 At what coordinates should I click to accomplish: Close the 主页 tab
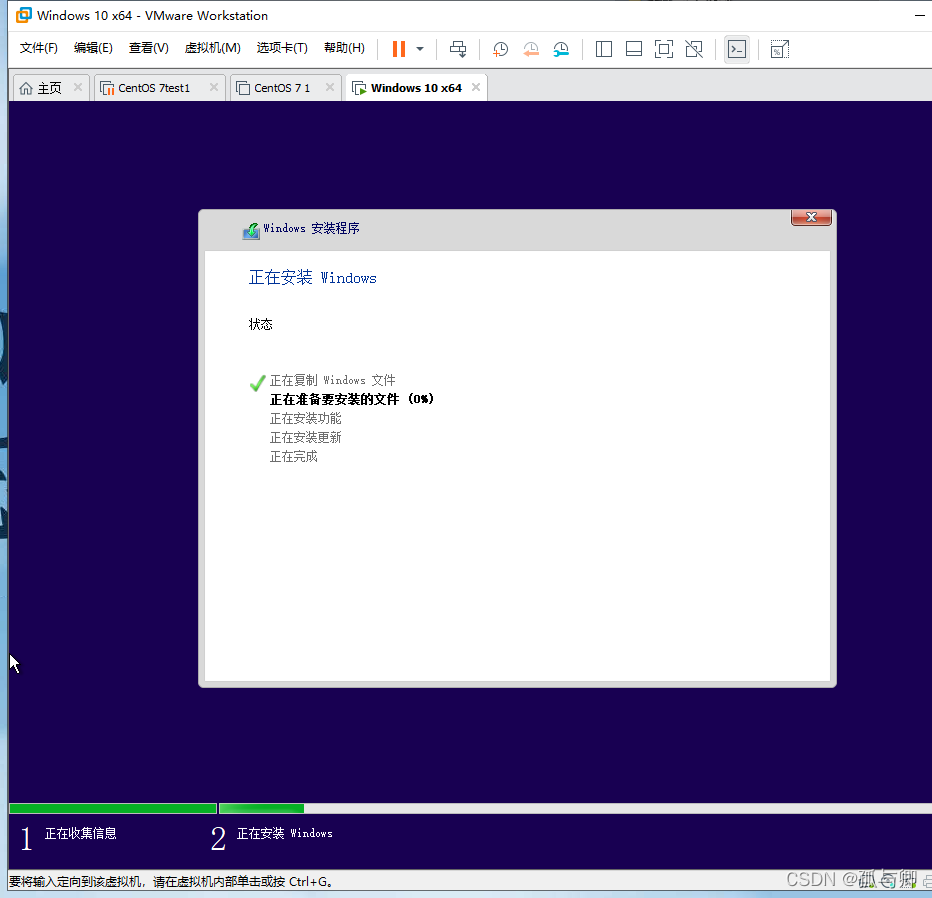(x=77, y=87)
